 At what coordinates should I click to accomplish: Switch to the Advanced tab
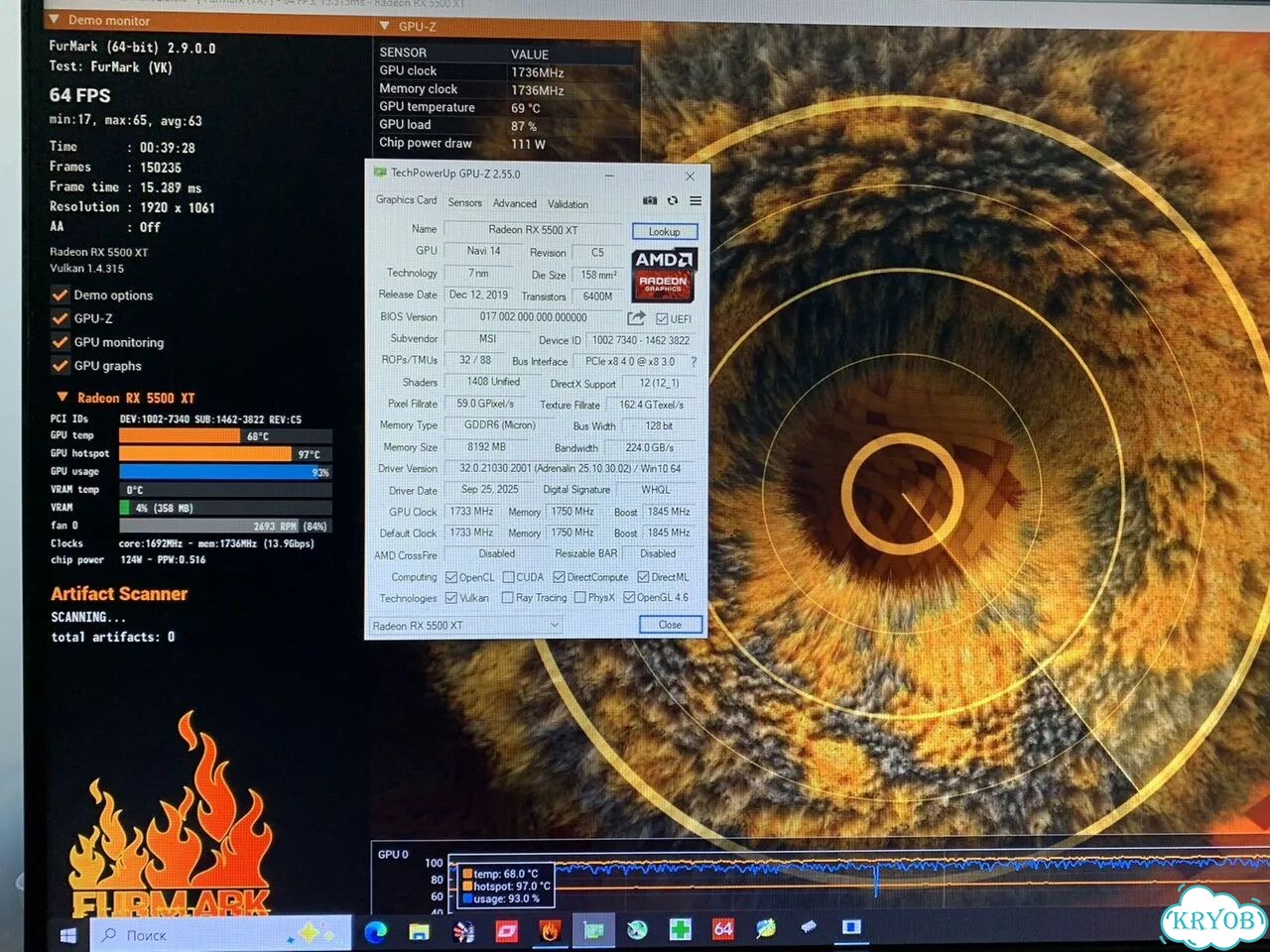click(515, 203)
